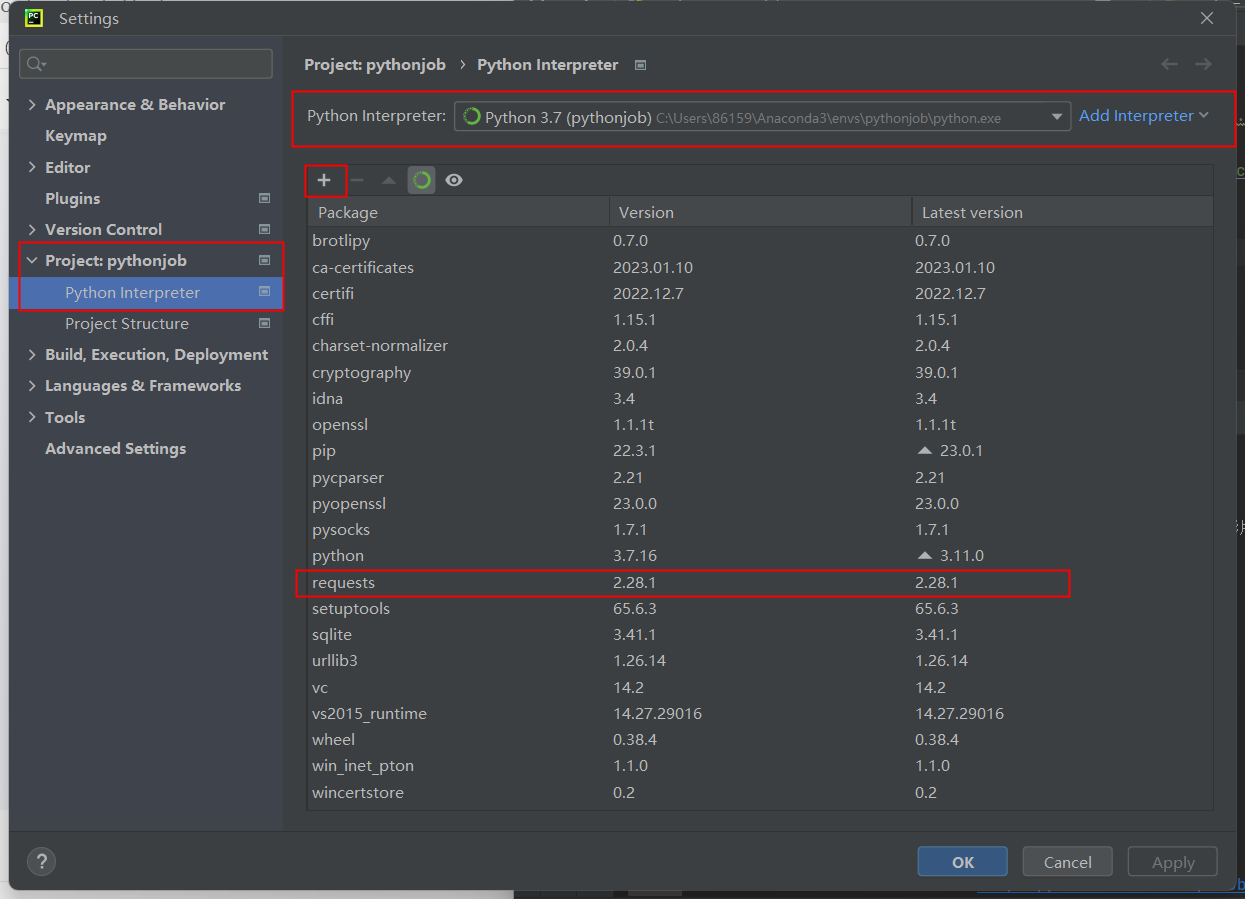Select the vs2015_runtime package row
Screen dimensions: 1245x899
pyautogui.click(x=760, y=713)
